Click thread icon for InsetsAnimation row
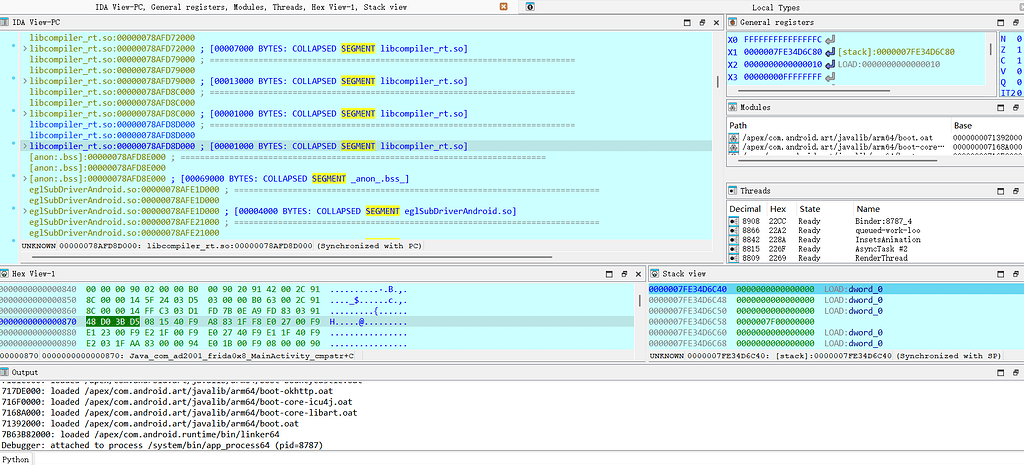This screenshot has width=1024, height=465. 733,240
